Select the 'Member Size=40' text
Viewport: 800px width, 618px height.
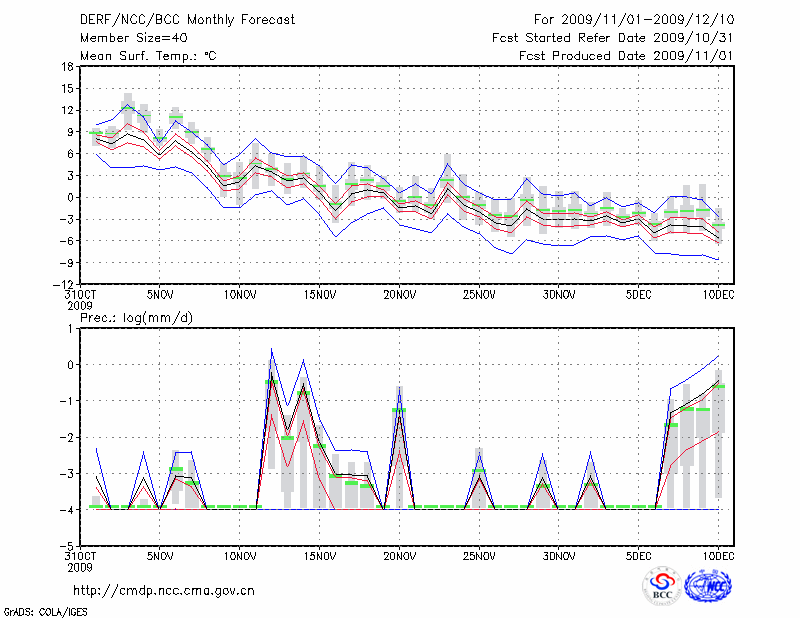click(127, 38)
